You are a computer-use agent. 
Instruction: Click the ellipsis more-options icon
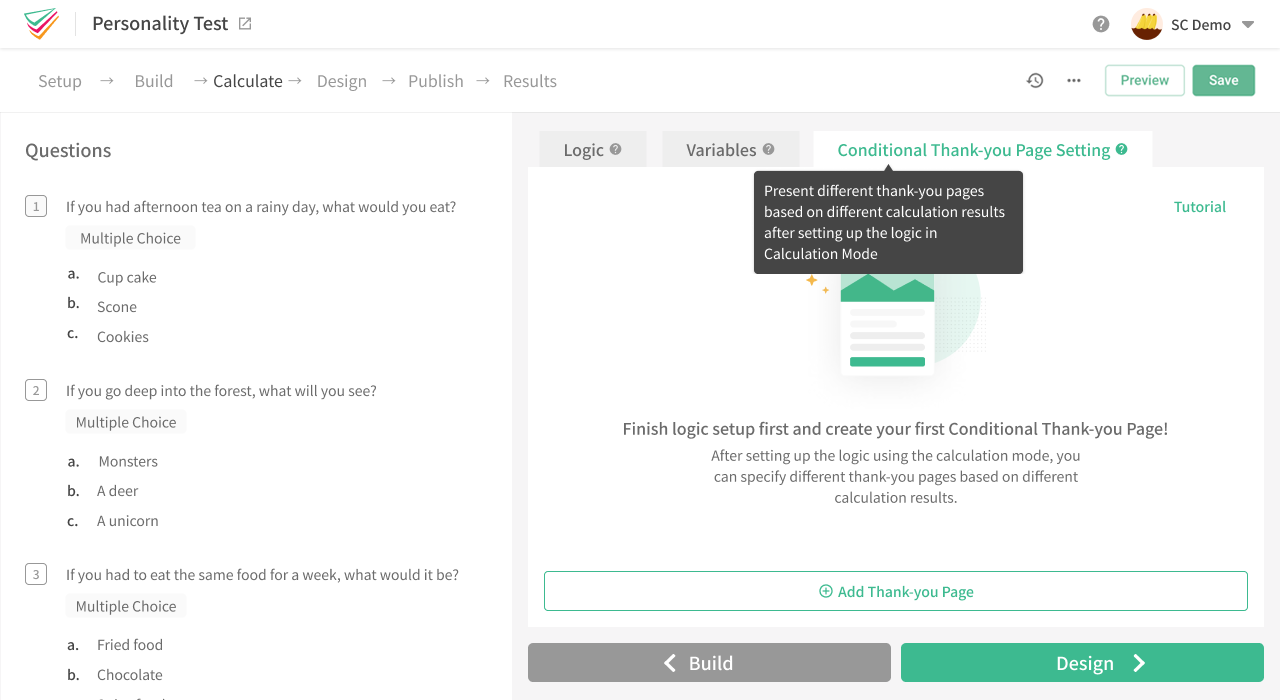(x=1073, y=80)
